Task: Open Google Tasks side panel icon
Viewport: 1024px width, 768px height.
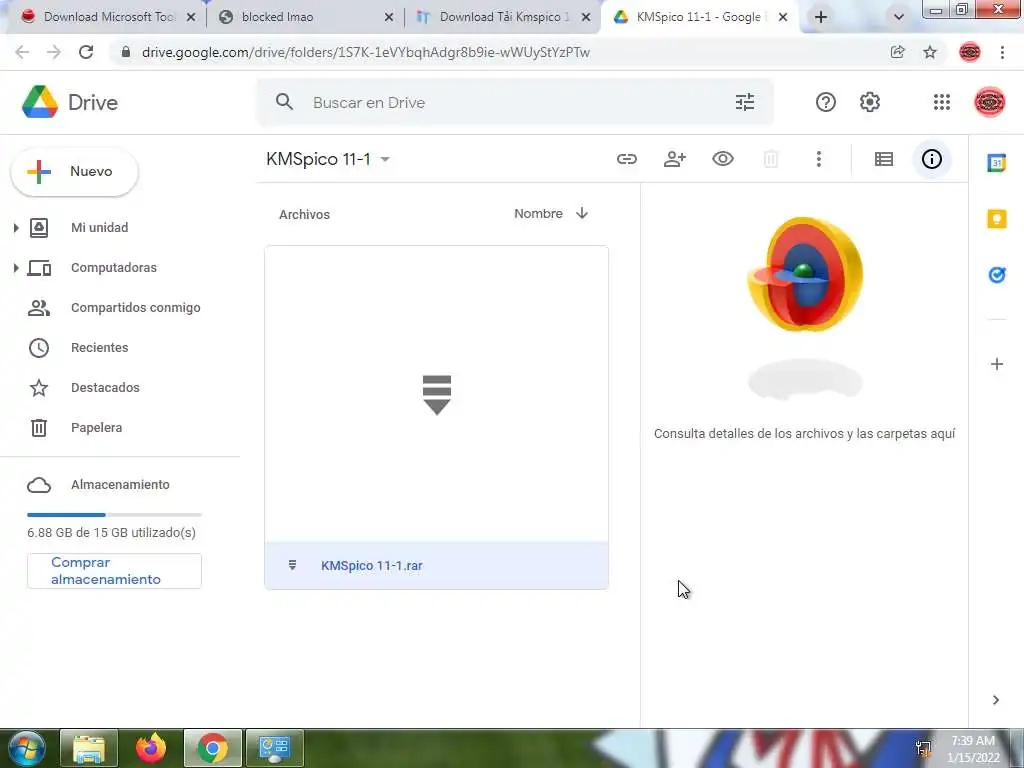Action: 997,275
